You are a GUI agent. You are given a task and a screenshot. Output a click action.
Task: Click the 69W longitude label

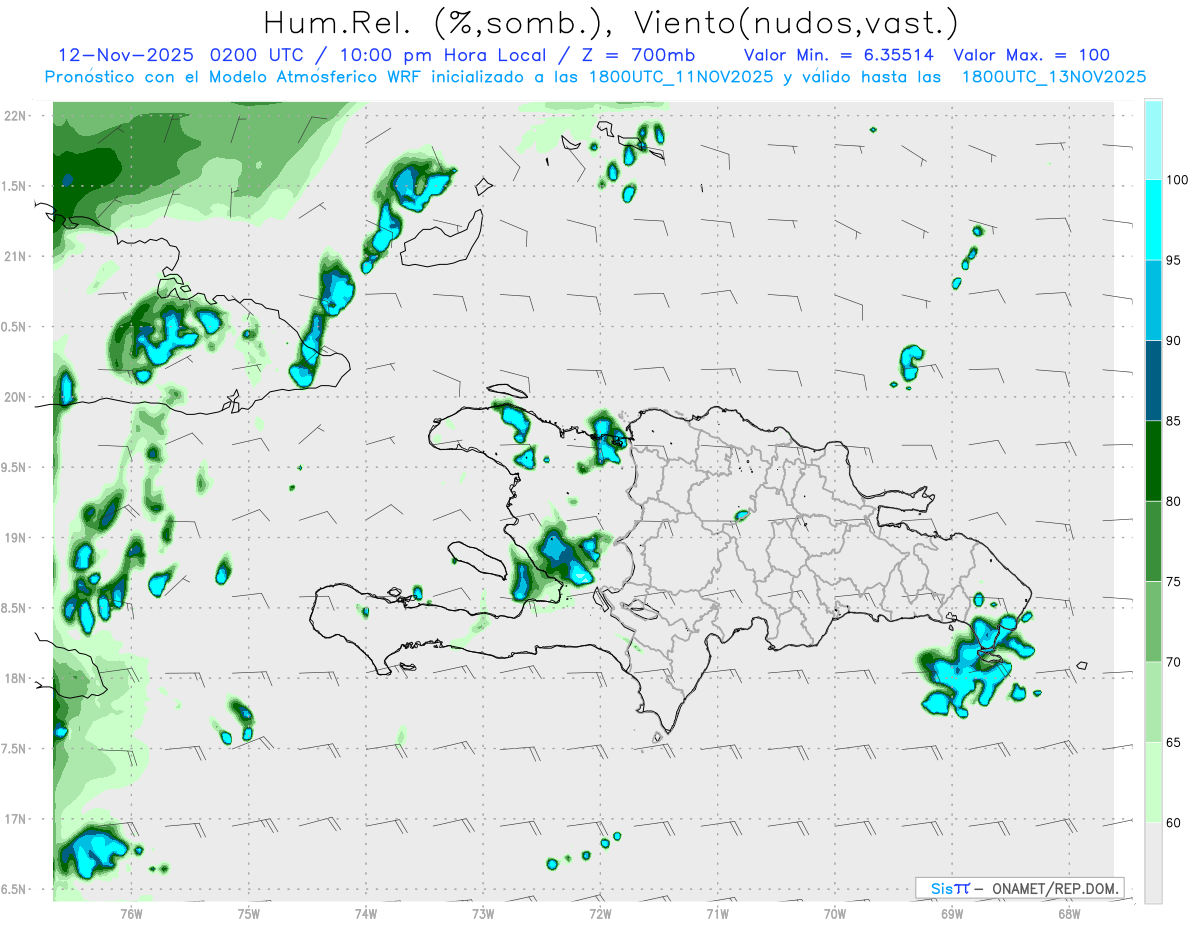[x=952, y=913]
